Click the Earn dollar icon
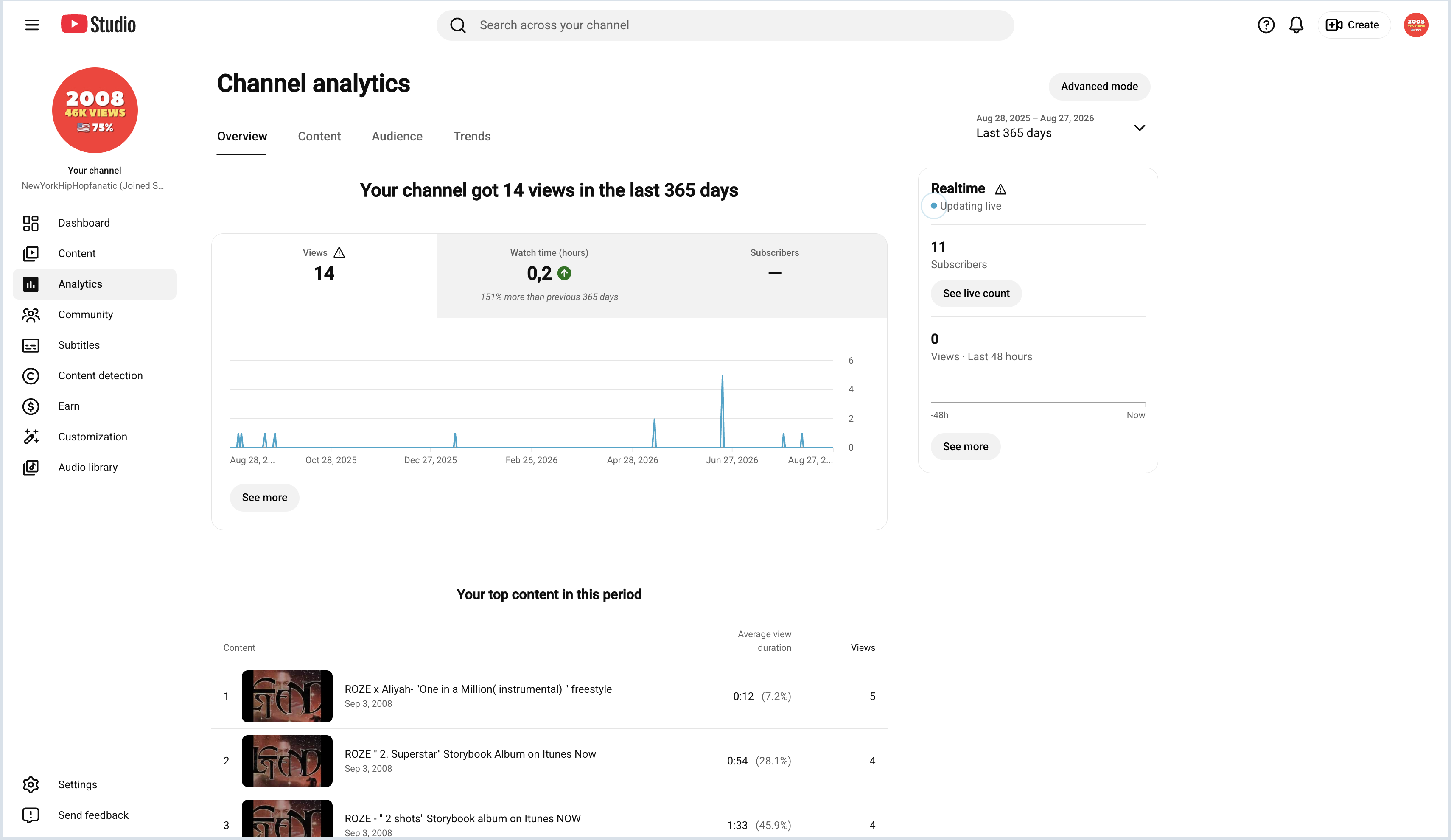Viewport: 1451px width, 840px height. coord(31,406)
